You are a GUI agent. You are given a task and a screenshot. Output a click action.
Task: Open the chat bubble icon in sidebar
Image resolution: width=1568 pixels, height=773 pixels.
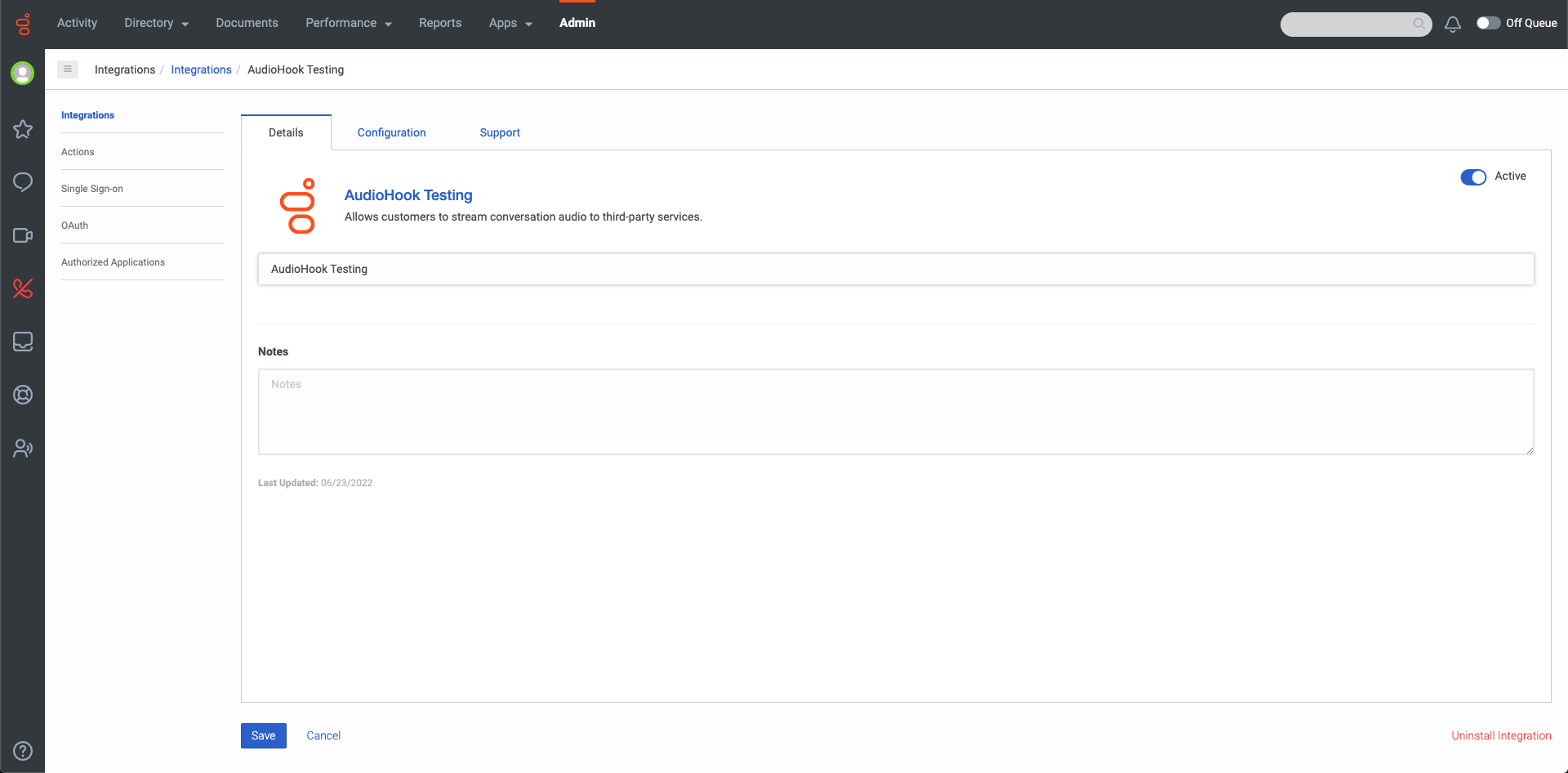tap(23, 182)
